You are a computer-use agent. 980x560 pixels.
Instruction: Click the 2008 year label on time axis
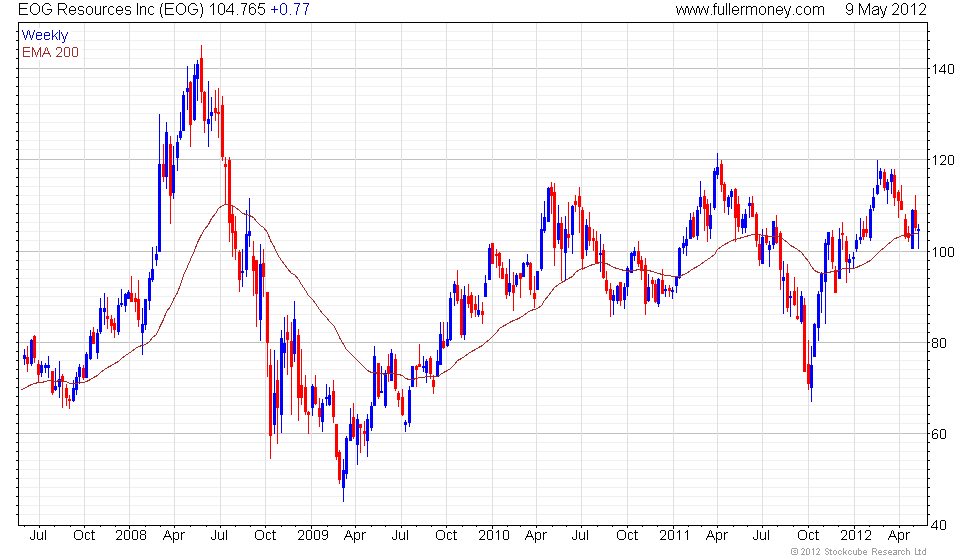131,536
